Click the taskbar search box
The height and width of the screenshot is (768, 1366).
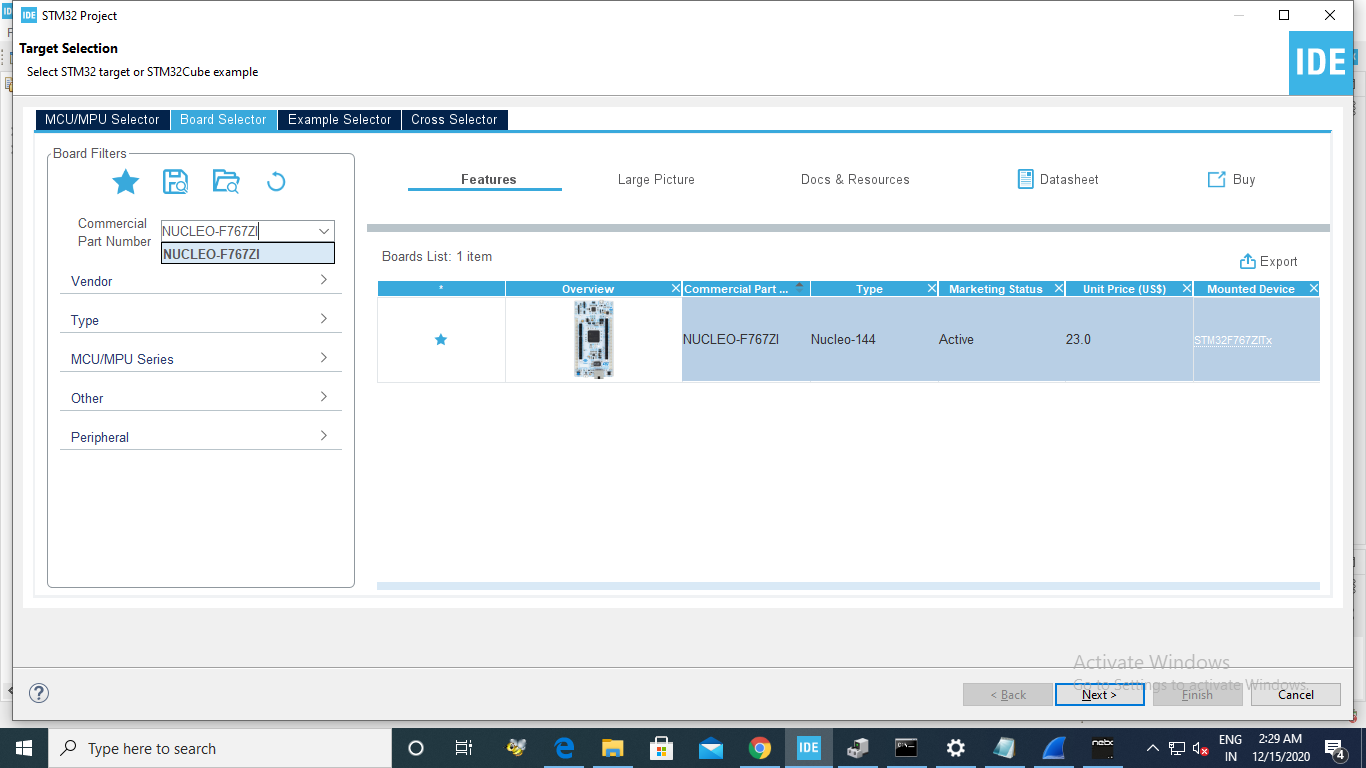(219, 748)
